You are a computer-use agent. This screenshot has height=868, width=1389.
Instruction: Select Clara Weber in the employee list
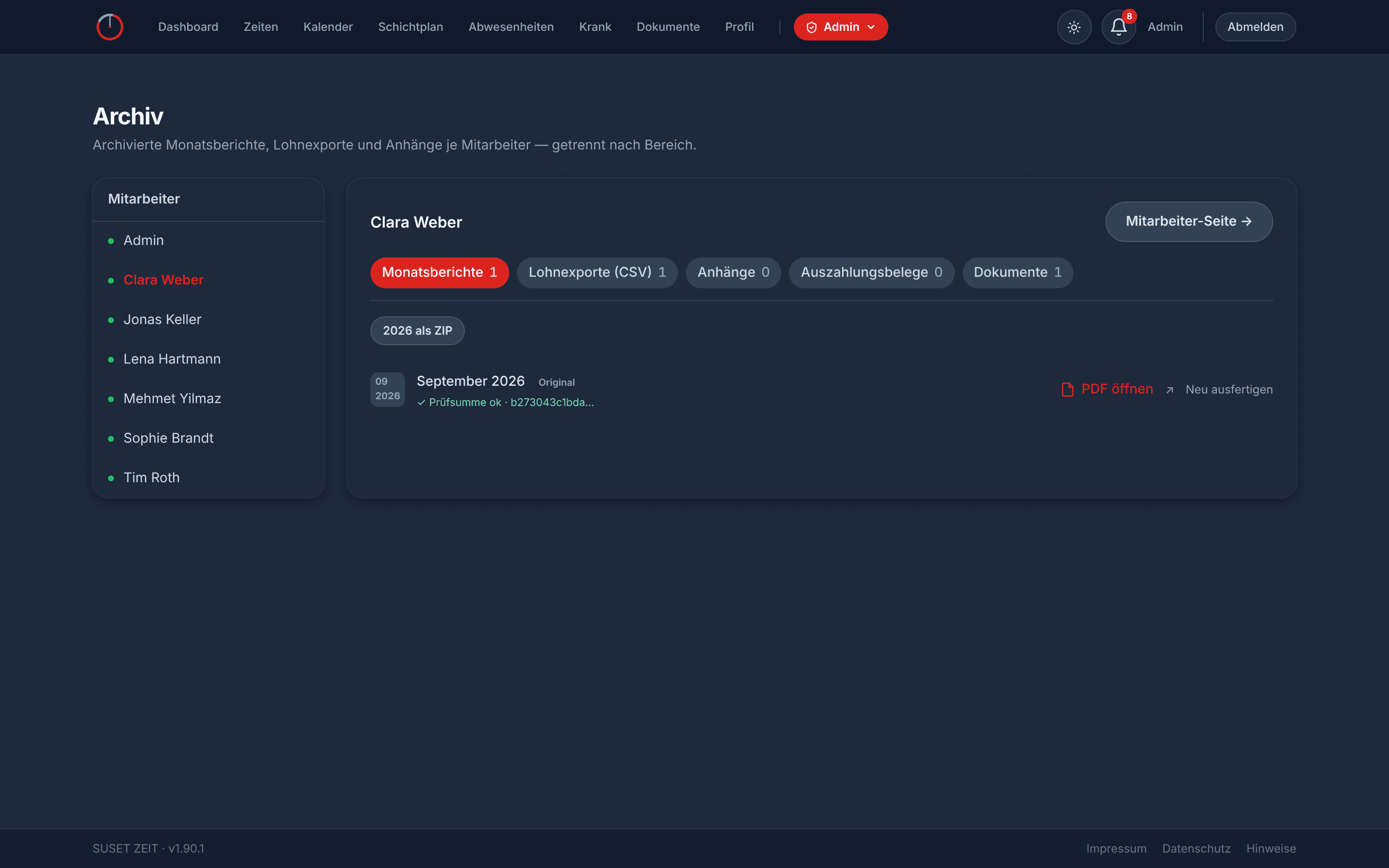point(208,280)
